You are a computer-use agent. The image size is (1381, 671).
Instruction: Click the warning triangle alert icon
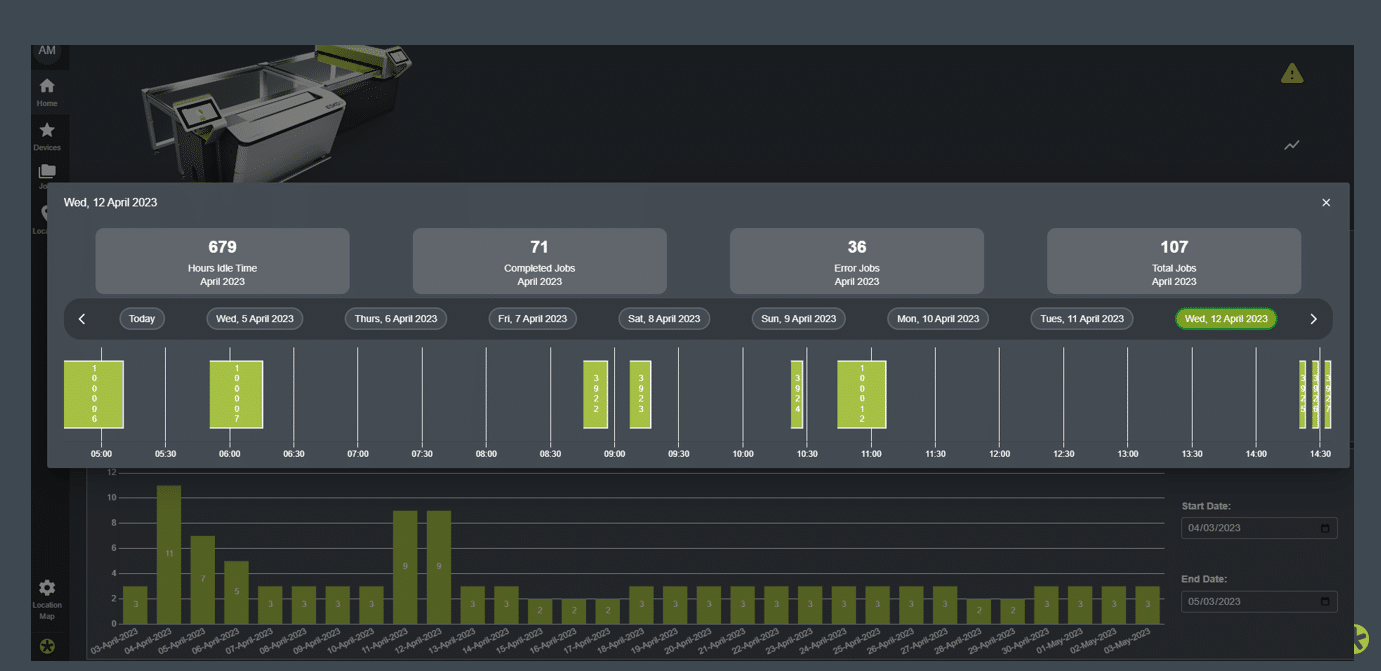coord(1292,73)
